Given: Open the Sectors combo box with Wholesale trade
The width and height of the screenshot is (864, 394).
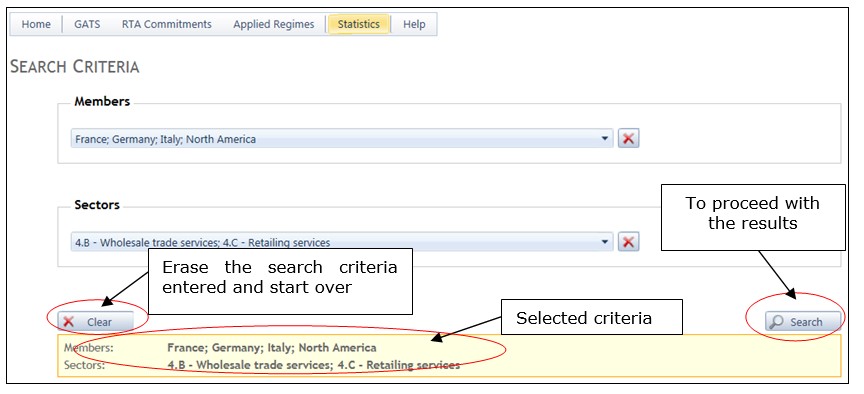Looking at the screenshot, I should click(x=342, y=241).
